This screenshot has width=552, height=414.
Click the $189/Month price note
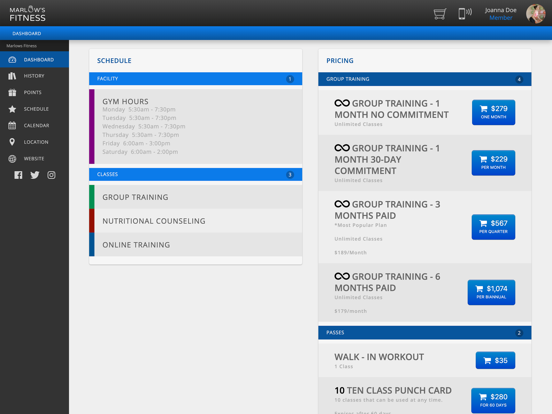pyautogui.click(x=350, y=252)
